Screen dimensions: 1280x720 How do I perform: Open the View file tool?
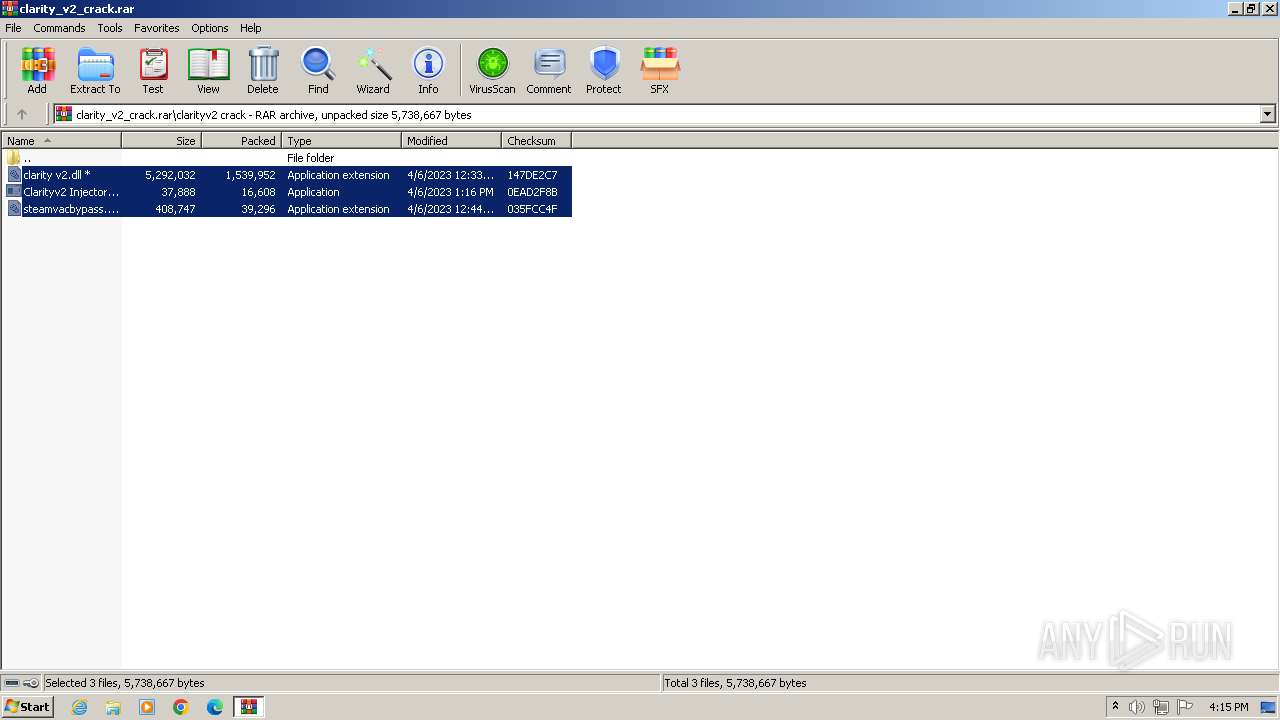pos(208,70)
